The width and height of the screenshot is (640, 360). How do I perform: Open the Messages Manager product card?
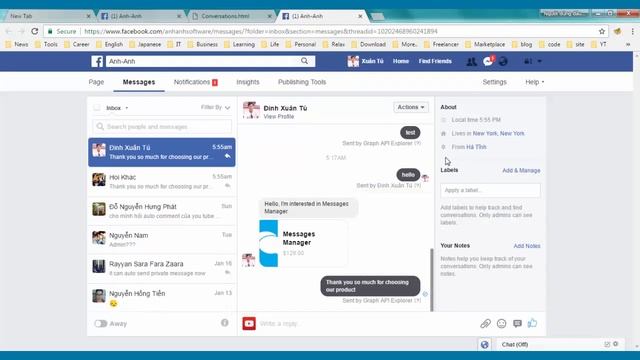tap(303, 244)
